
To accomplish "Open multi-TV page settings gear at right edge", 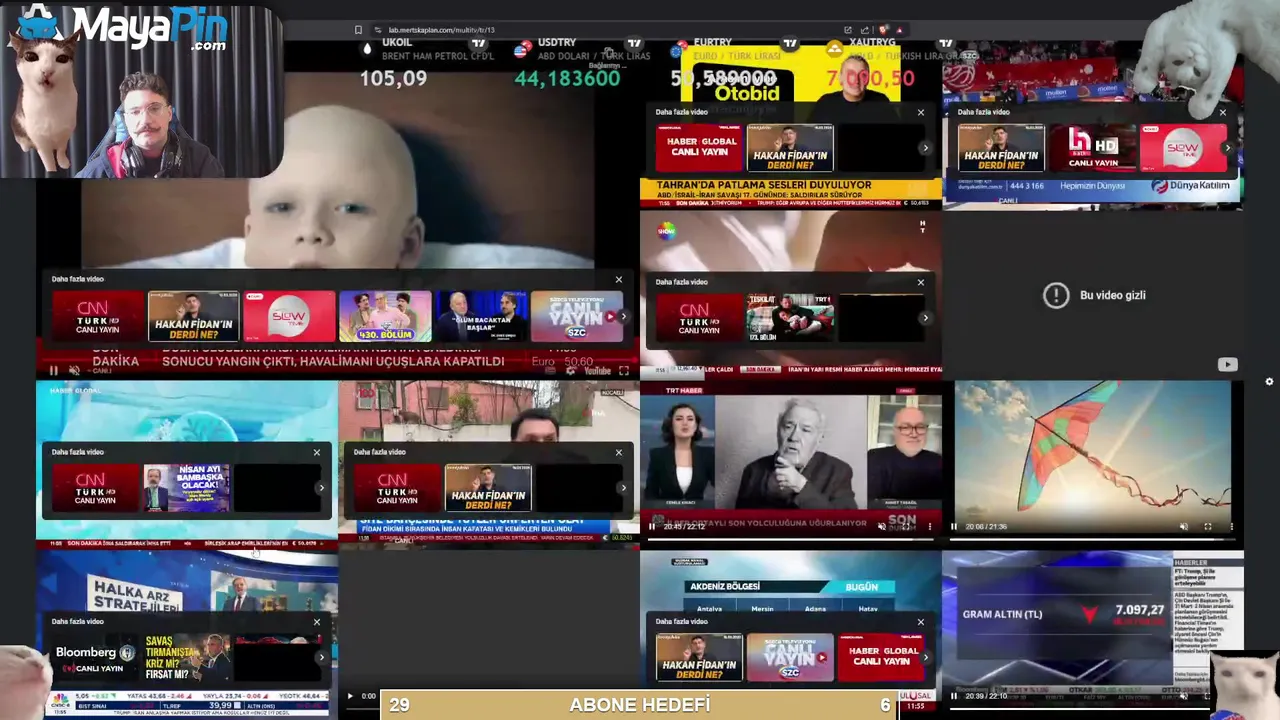I will point(1269,381).
